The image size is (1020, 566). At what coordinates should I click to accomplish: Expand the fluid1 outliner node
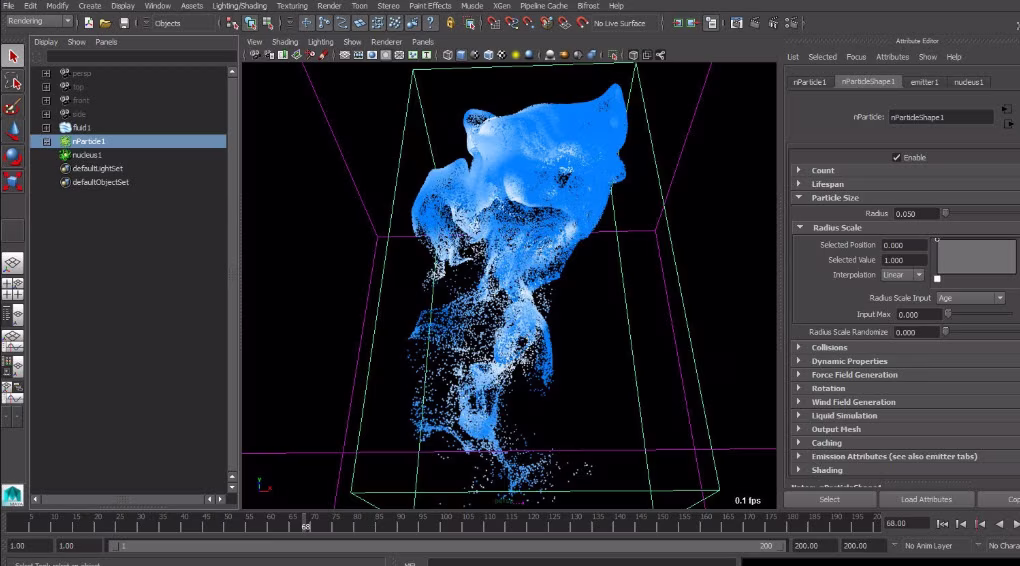[46, 128]
